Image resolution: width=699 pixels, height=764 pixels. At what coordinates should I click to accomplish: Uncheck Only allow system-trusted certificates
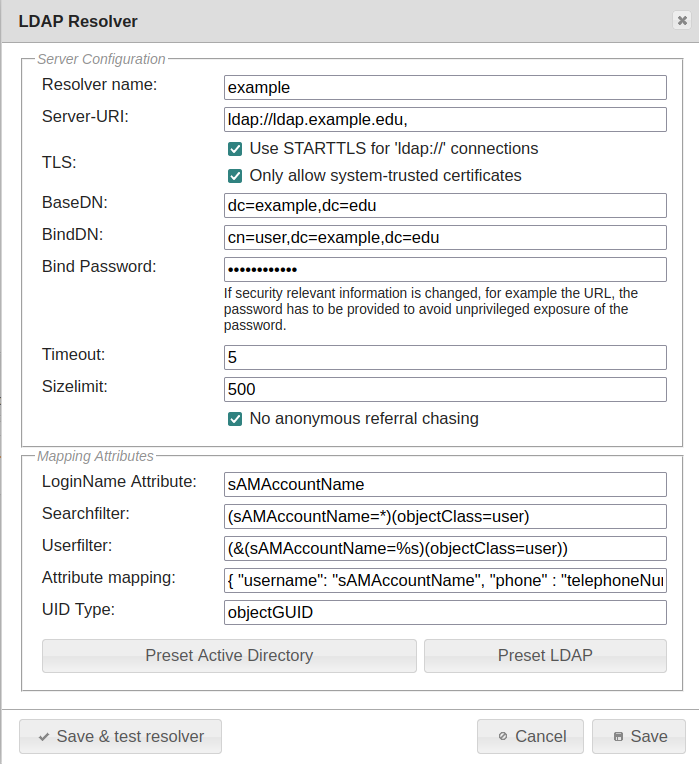(x=235, y=176)
